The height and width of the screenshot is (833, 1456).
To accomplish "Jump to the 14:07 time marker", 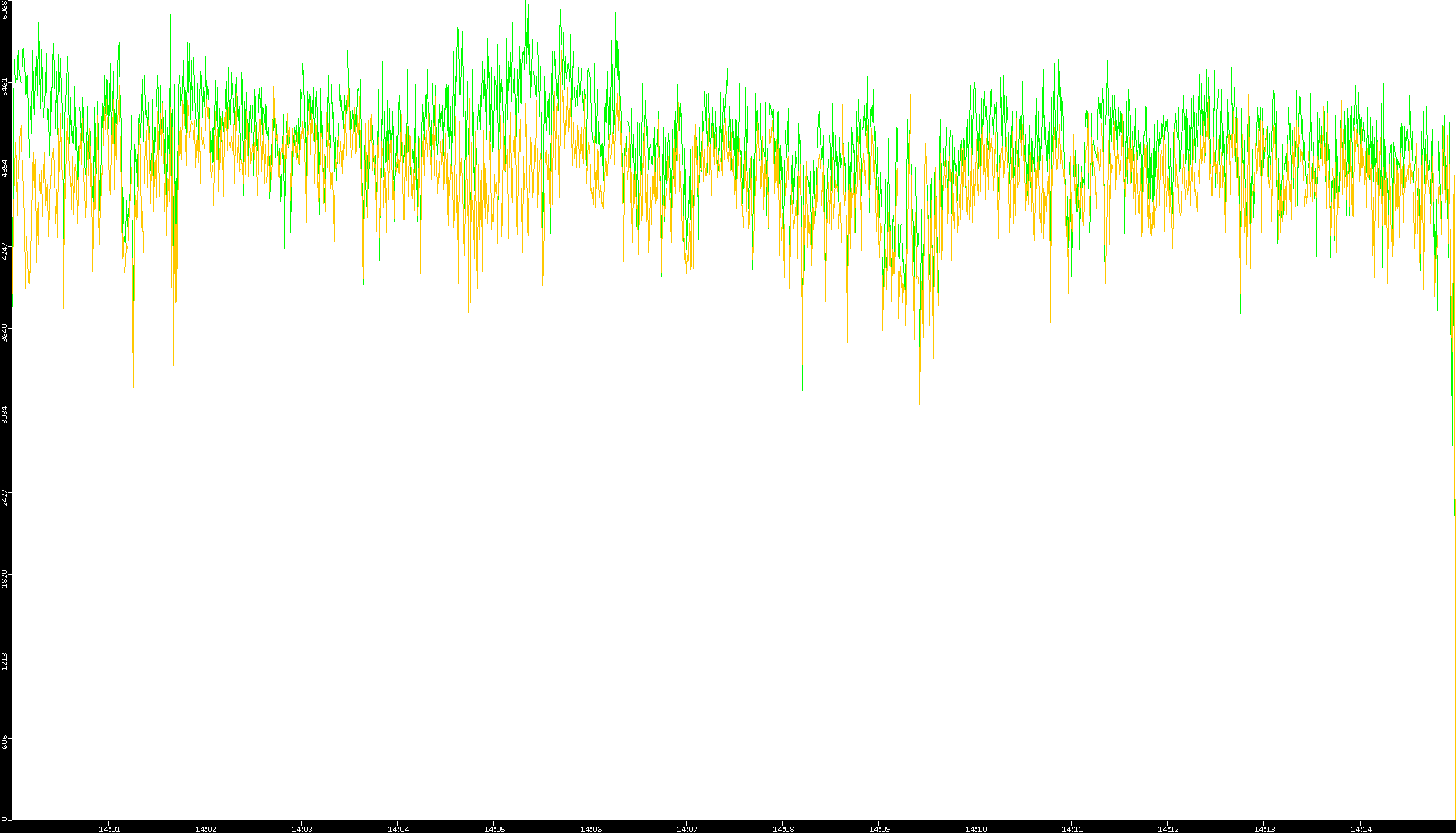I will pos(687,829).
